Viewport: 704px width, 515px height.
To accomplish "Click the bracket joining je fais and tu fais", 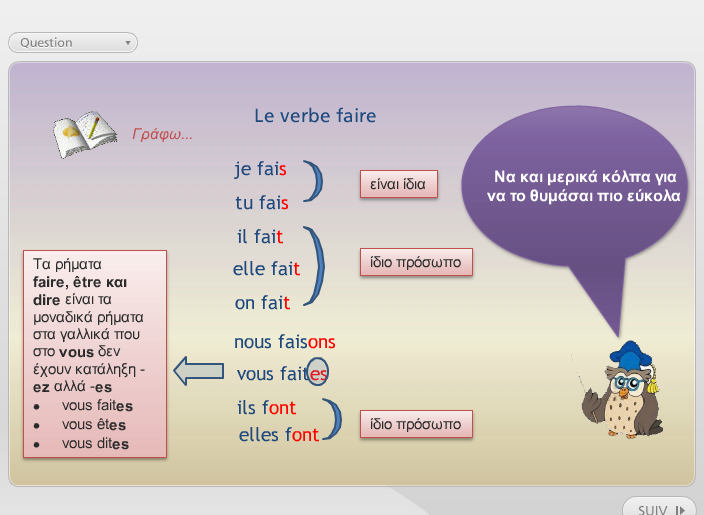I will pos(315,184).
